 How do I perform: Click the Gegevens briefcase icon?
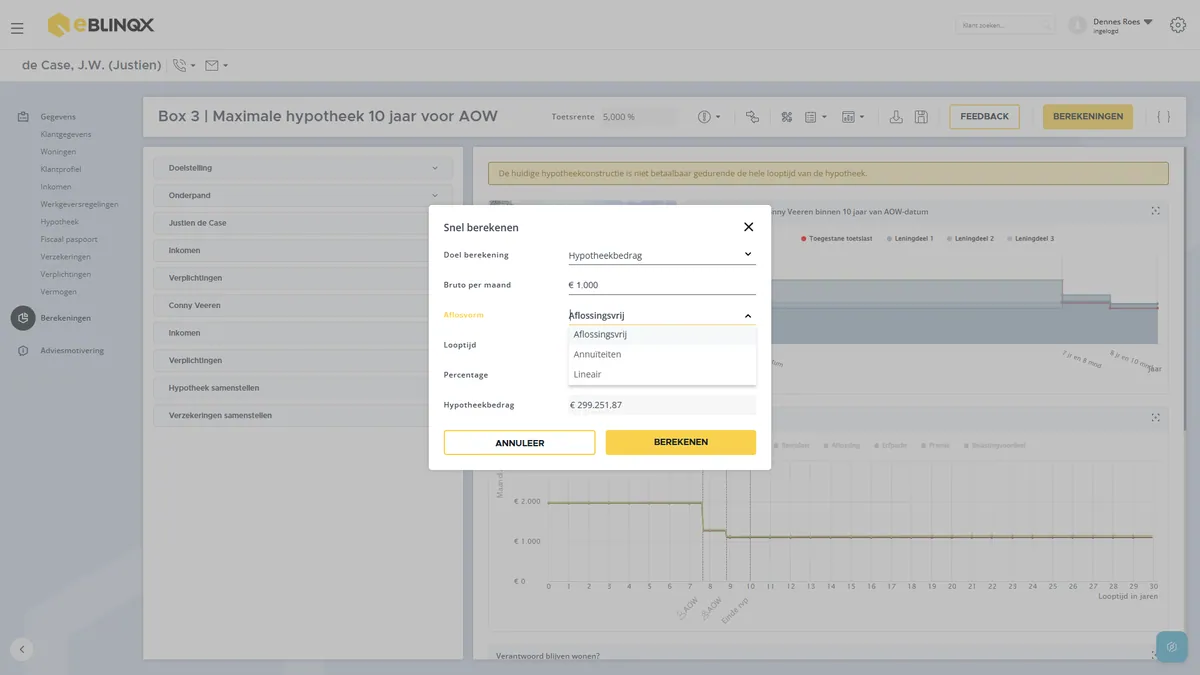tap(23, 117)
